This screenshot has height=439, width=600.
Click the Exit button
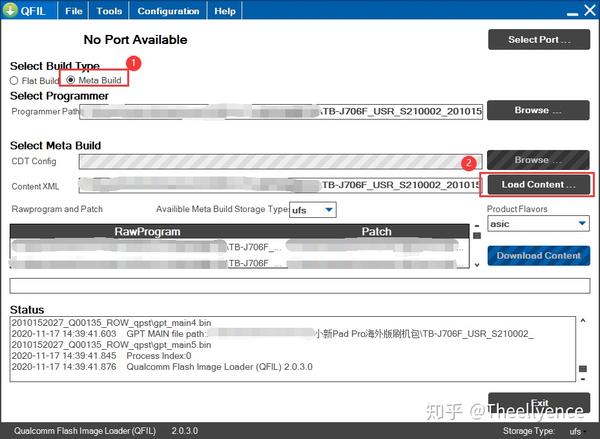tap(539, 403)
